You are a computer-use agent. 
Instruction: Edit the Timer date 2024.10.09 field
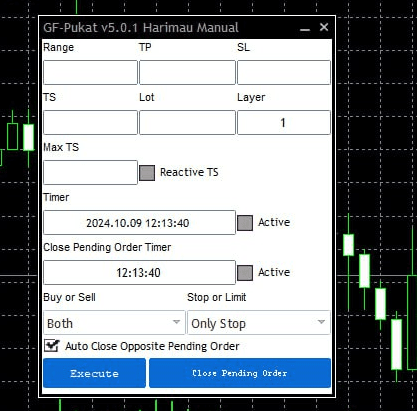pyautogui.click(x=139, y=222)
